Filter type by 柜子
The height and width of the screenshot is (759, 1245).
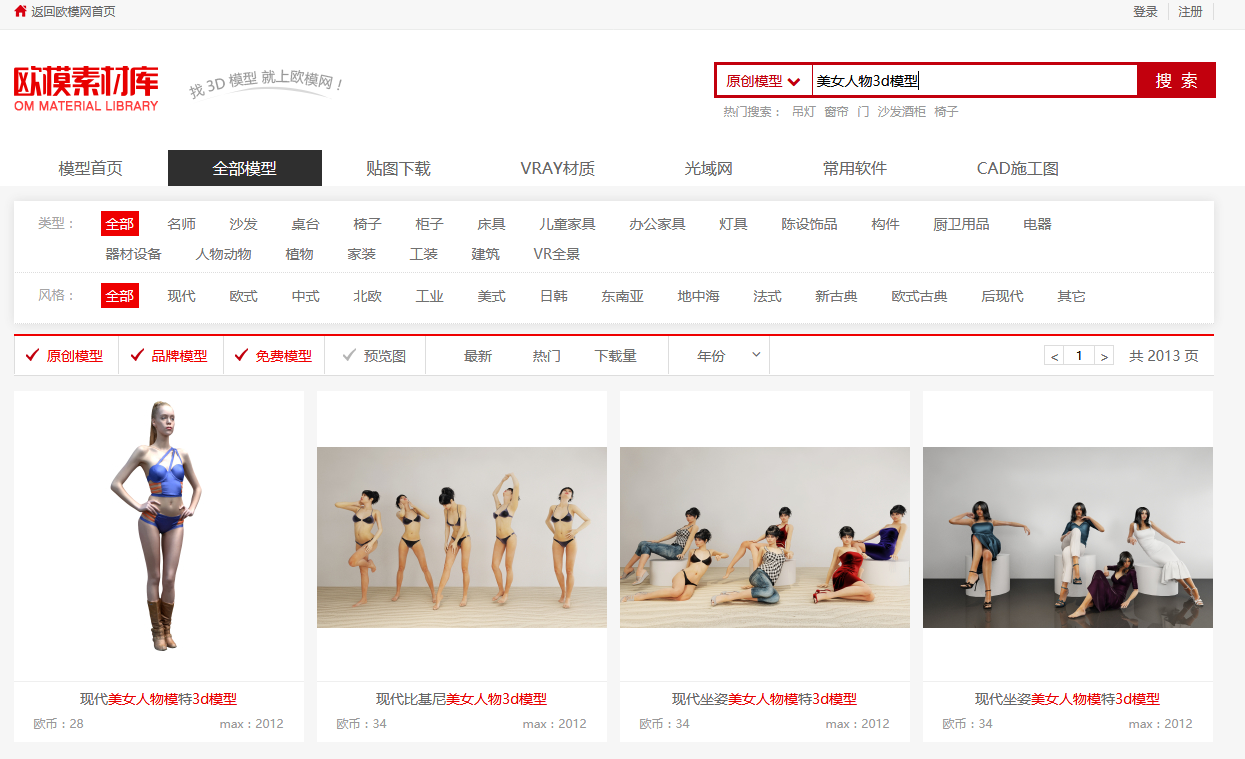pos(430,224)
